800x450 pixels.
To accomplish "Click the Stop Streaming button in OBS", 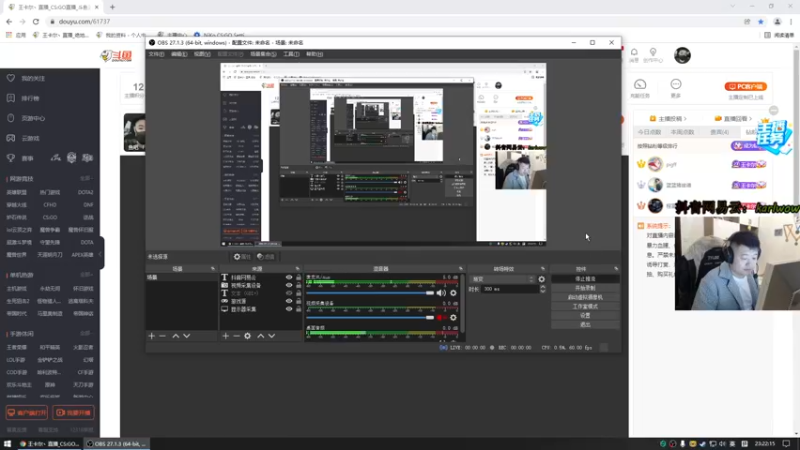I will (x=585, y=279).
